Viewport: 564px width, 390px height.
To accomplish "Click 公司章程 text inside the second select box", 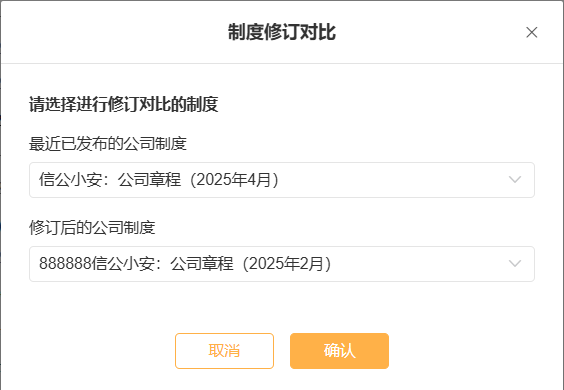I will [202, 264].
